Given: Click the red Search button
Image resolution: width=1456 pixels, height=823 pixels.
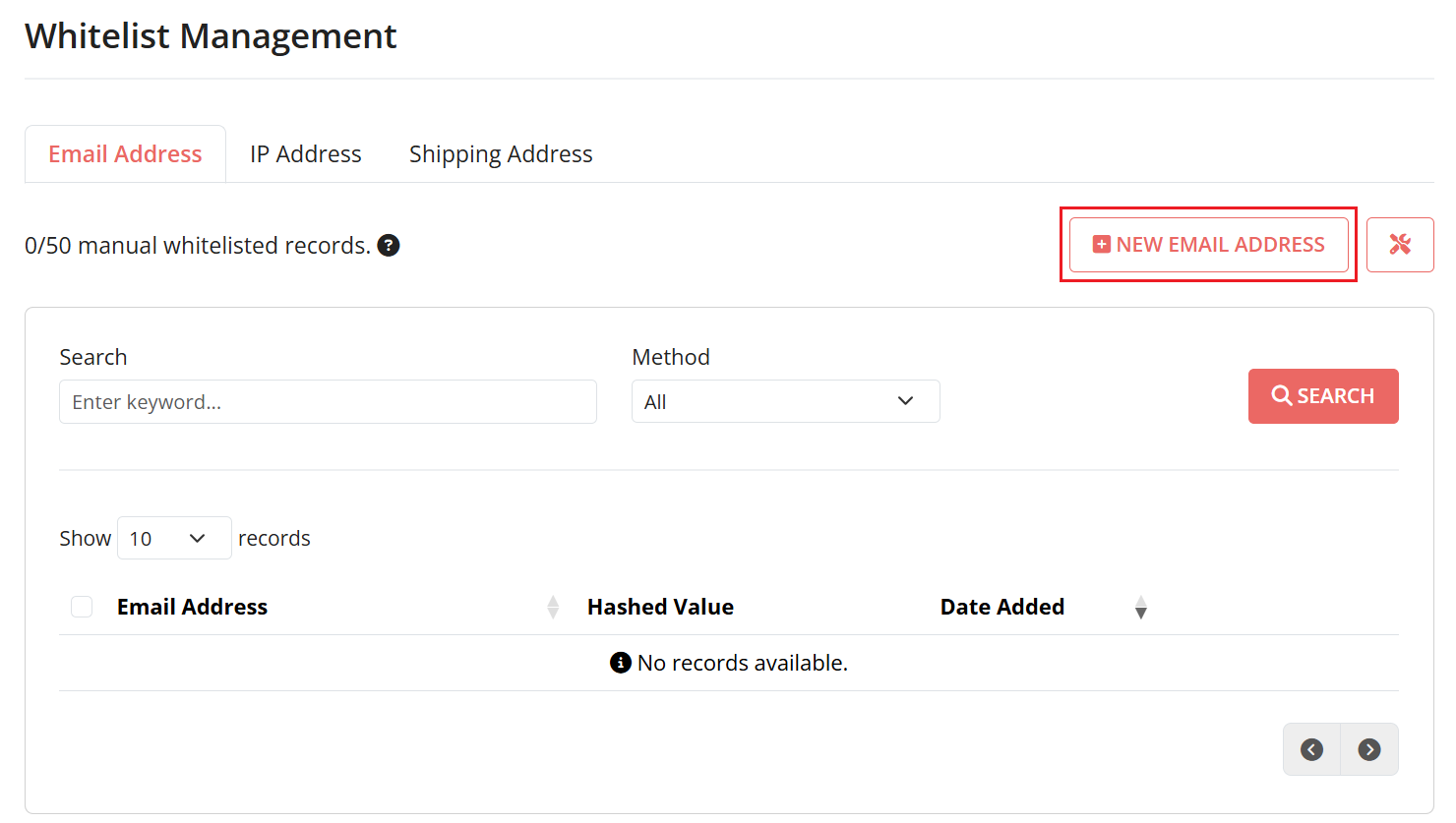Looking at the screenshot, I should point(1322,396).
